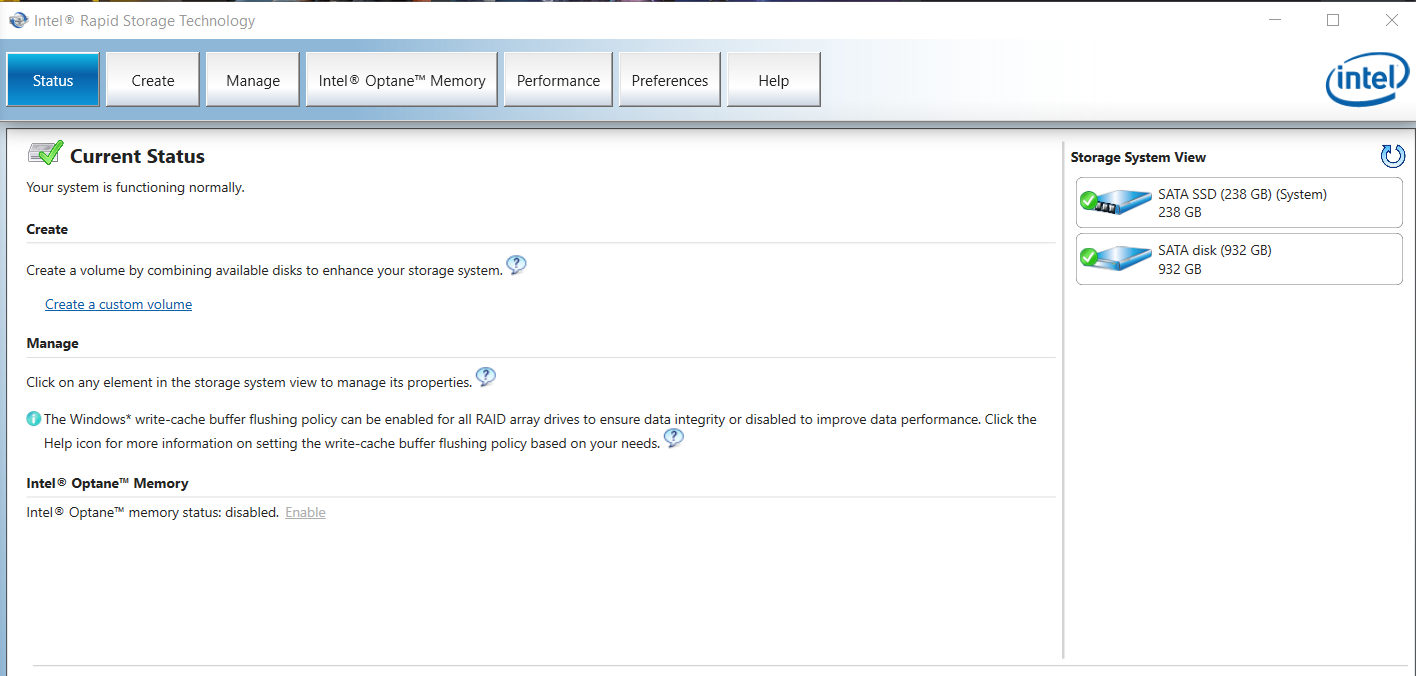Close the Rapid Storage Technology window

pos(1391,20)
